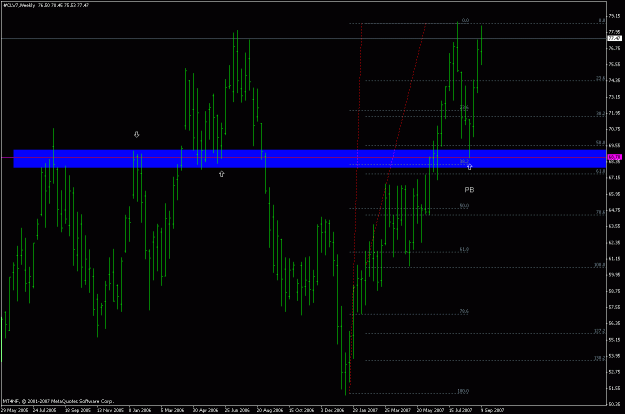Click the 55.15 price axis label
The width and height of the screenshot is (625, 414).
point(614,339)
